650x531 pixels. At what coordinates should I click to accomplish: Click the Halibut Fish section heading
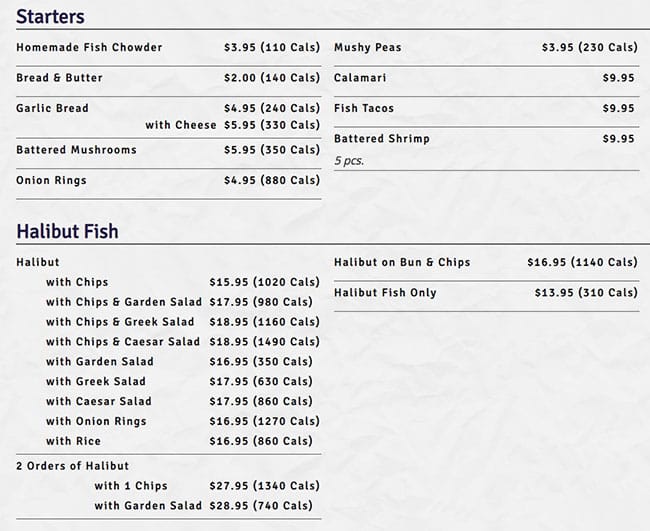click(67, 231)
